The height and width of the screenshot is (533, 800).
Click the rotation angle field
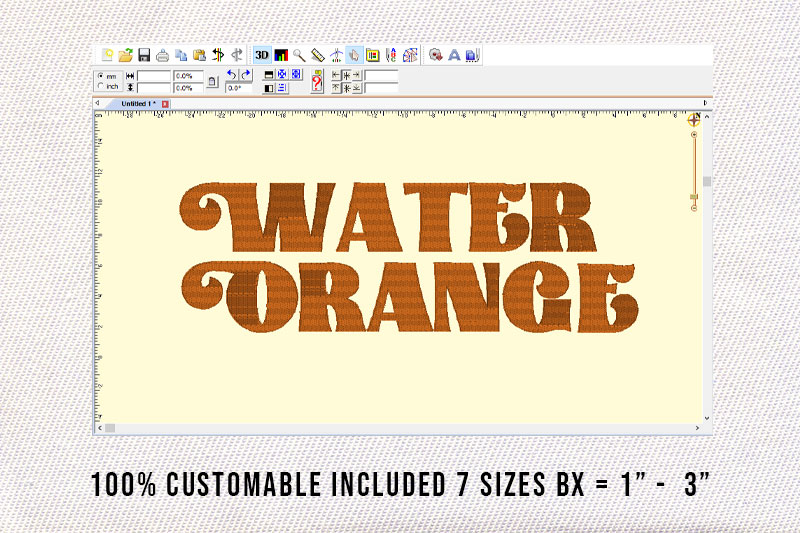click(239, 88)
